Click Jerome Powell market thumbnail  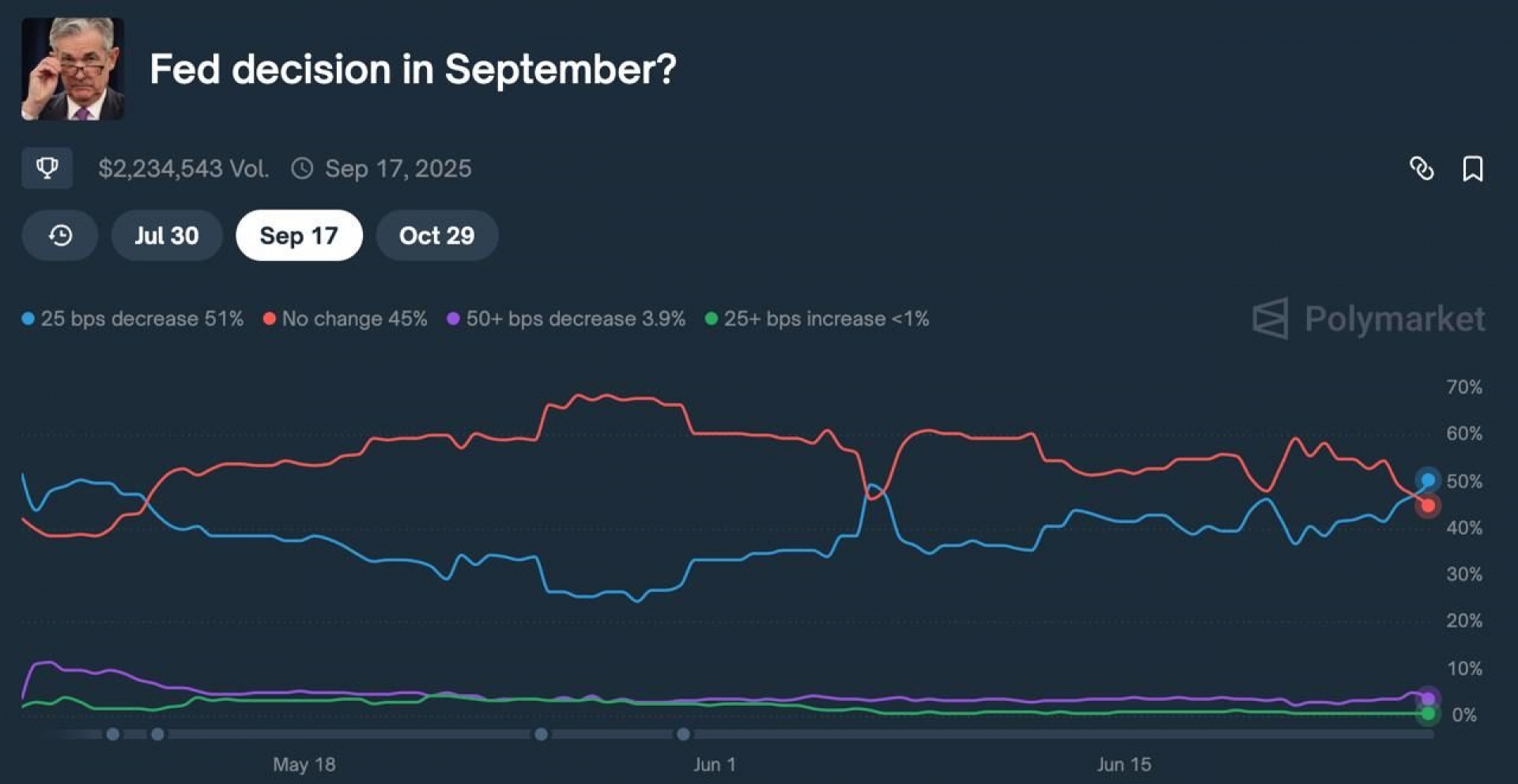(x=72, y=69)
